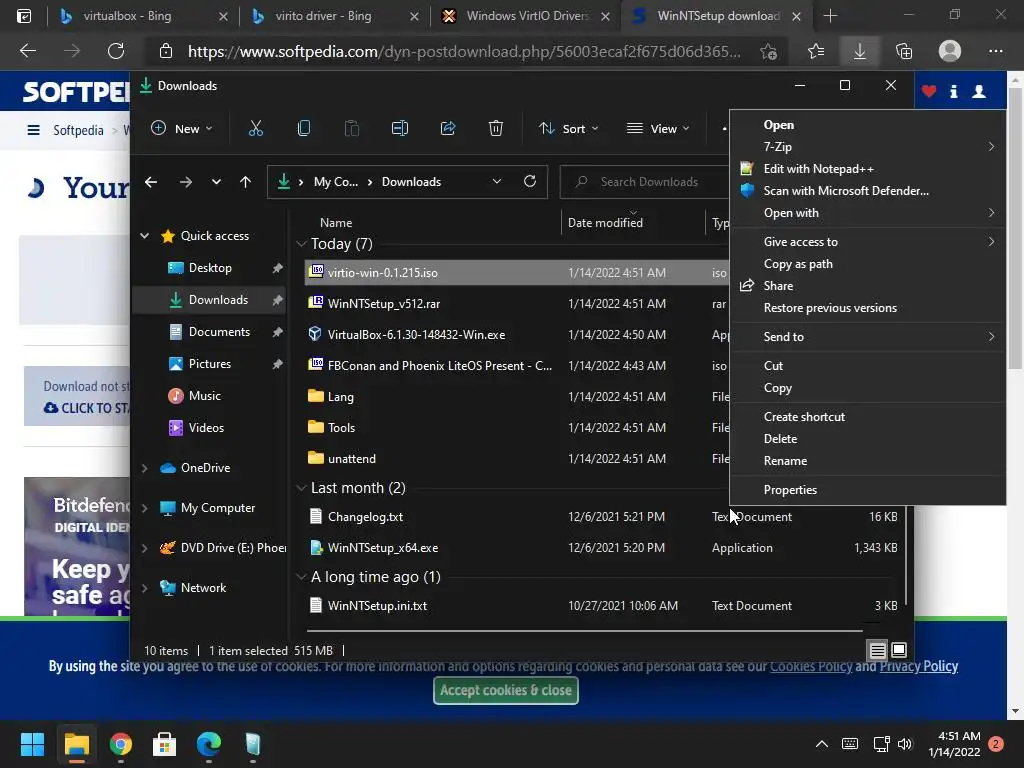Click the Delete trash icon in Explorer toolbar
Screen dimensions: 1024x768
pos(496,129)
